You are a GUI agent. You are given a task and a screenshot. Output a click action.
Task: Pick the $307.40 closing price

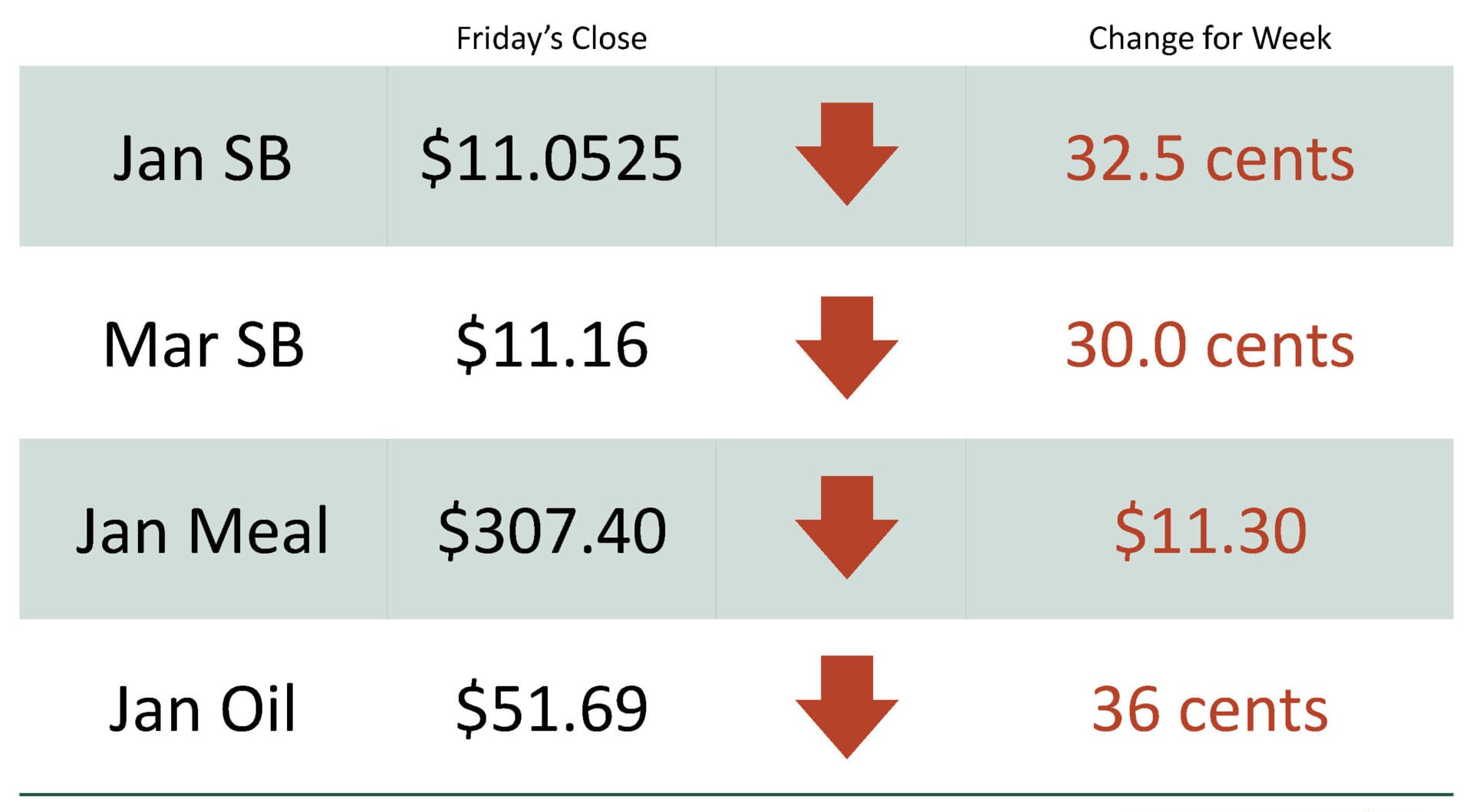551,530
